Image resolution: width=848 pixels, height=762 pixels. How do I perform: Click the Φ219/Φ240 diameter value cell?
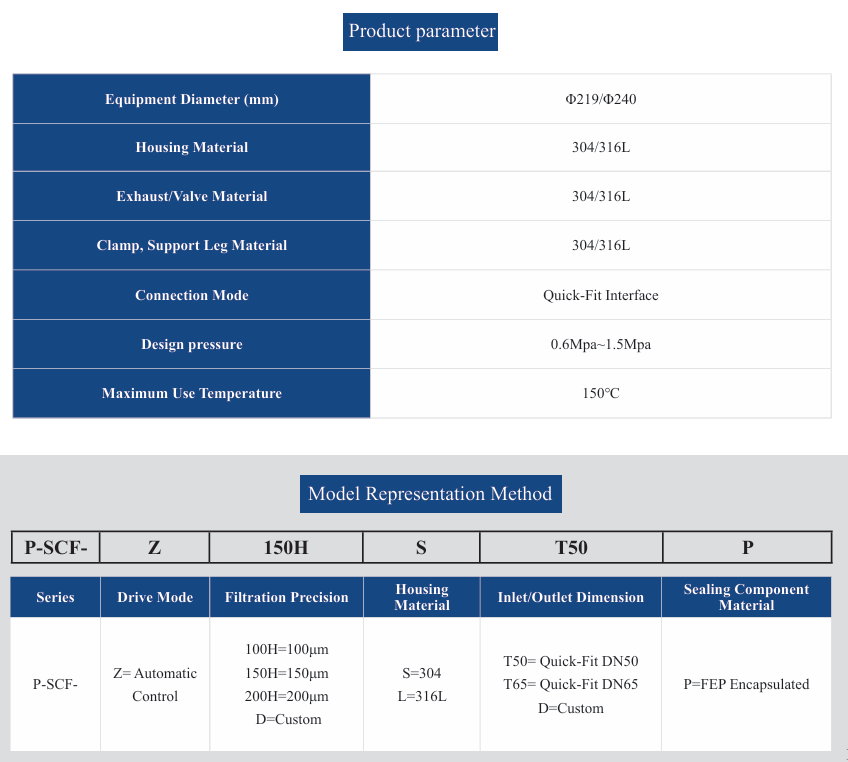(x=600, y=99)
